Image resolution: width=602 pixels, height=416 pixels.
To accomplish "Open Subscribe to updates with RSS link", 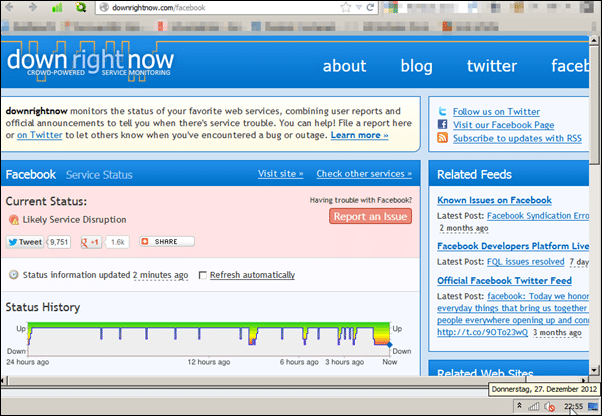I will click(x=517, y=138).
